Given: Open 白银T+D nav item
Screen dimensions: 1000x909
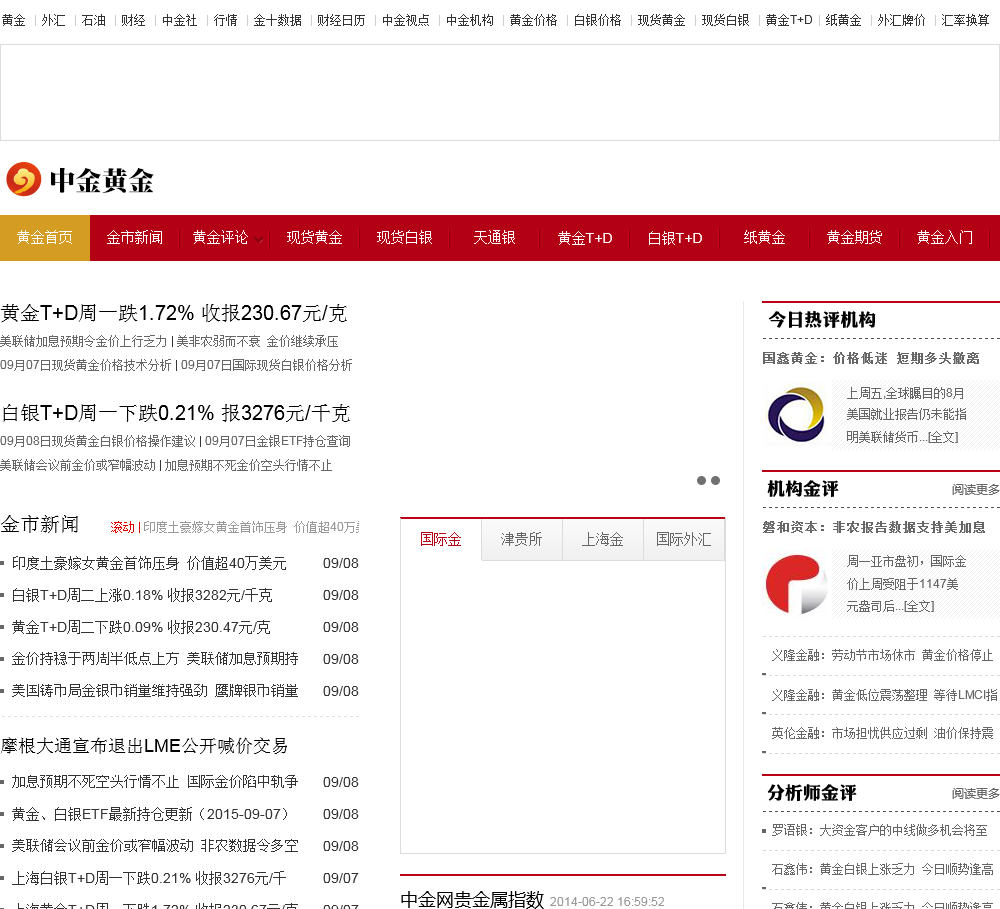Looking at the screenshot, I should pos(675,238).
